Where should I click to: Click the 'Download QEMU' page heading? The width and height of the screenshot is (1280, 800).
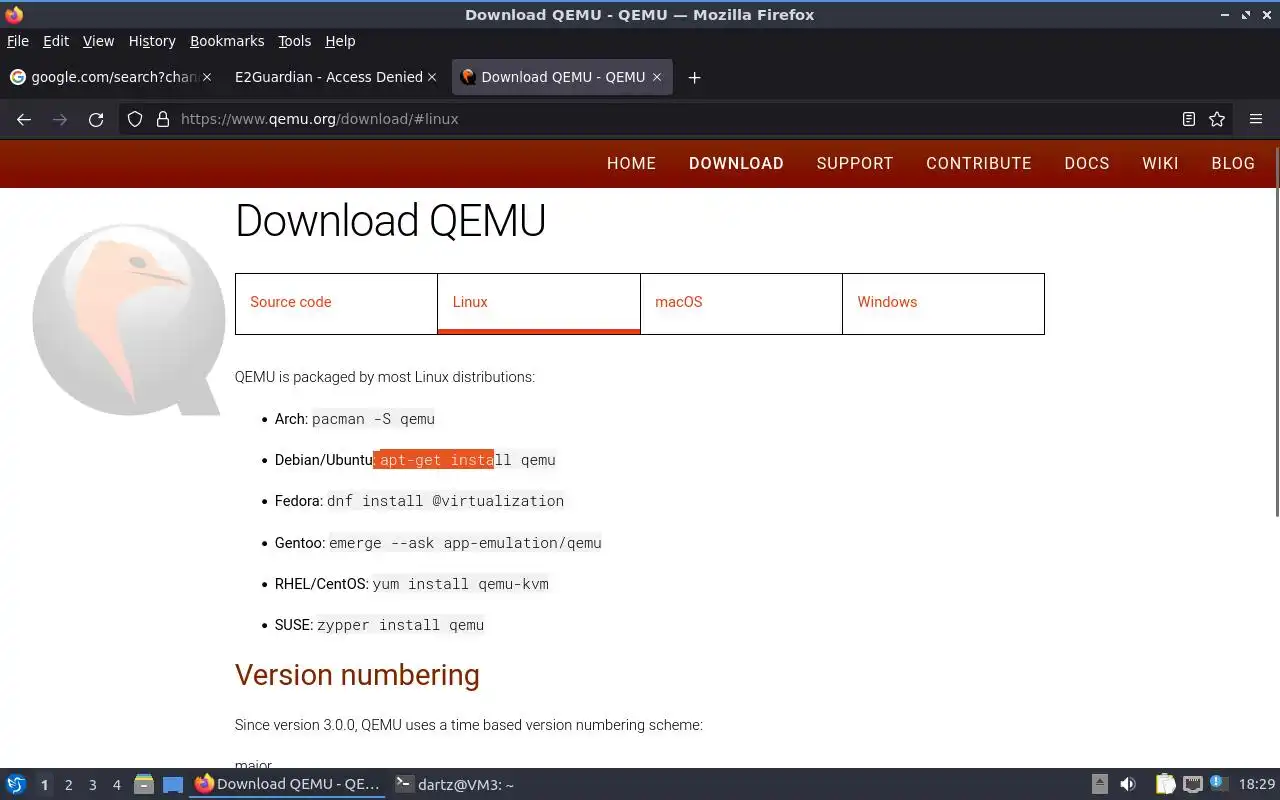pos(390,221)
